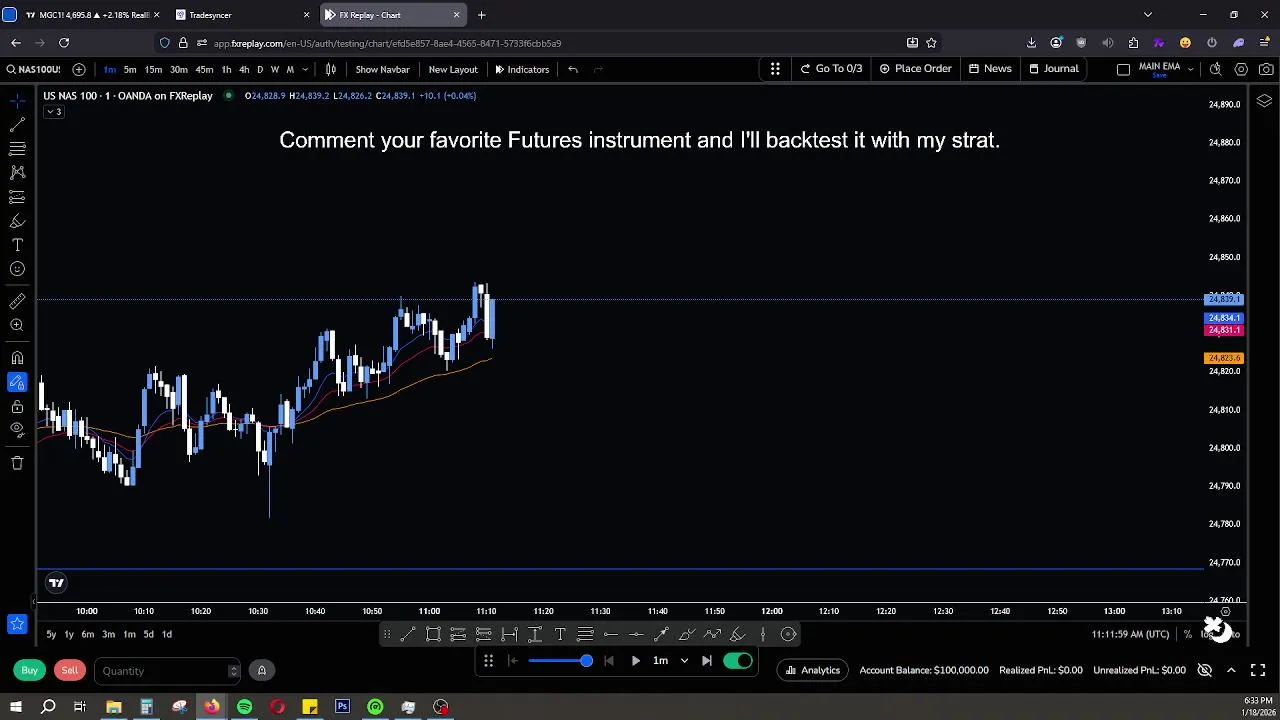Select the 3m date range
Image resolution: width=1280 pixels, height=720 pixels.
point(108,634)
